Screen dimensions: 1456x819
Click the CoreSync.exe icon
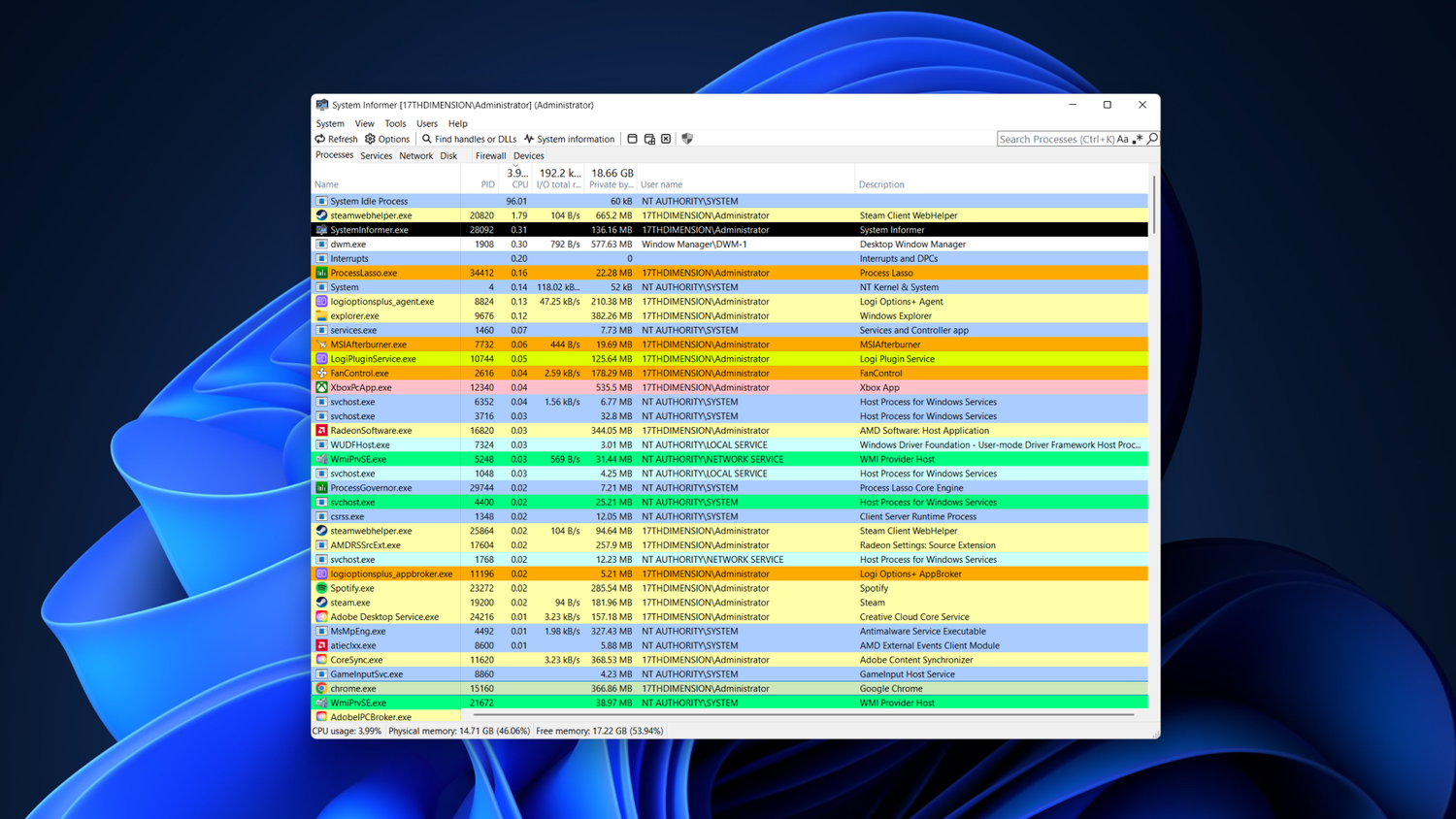(321, 660)
